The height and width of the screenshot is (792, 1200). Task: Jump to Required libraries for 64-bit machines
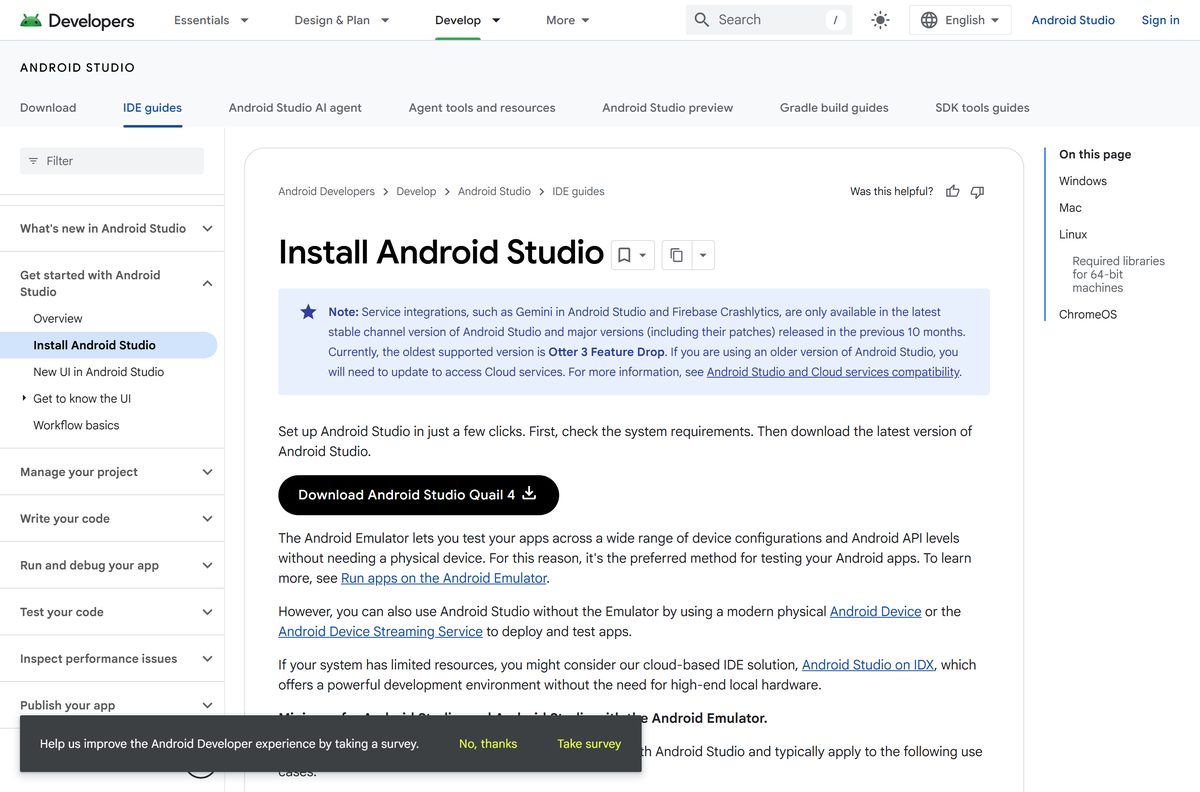[x=1118, y=274]
